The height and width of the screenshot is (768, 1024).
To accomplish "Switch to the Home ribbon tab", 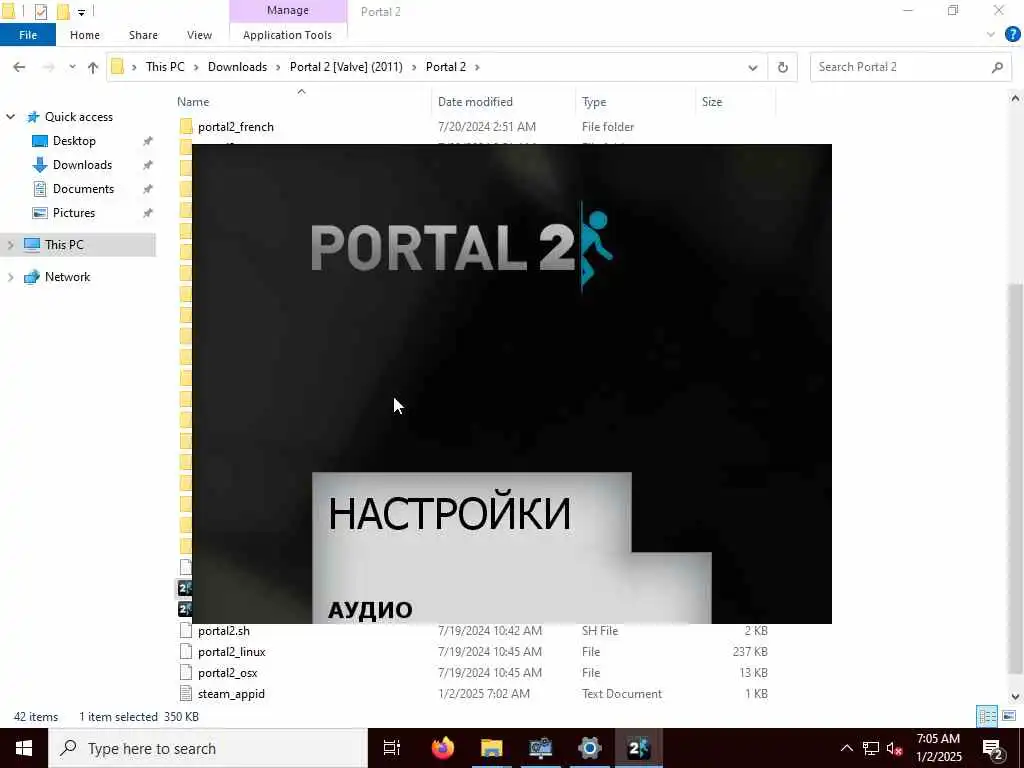I will (x=85, y=35).
